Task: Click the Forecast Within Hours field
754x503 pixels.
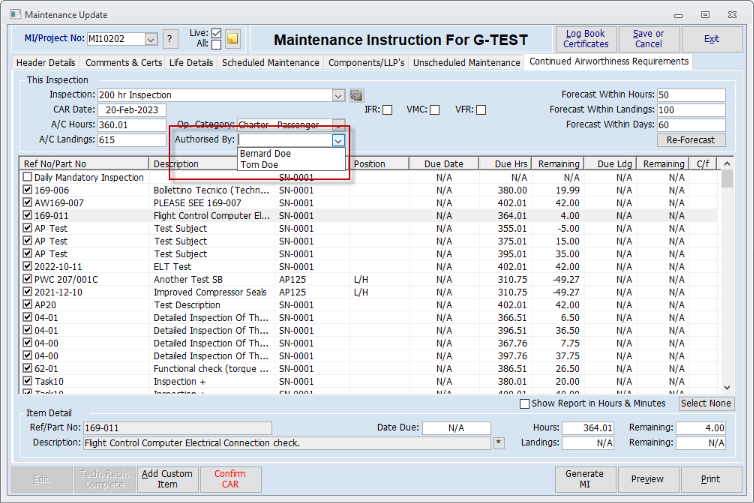Action: pos(691,95)
